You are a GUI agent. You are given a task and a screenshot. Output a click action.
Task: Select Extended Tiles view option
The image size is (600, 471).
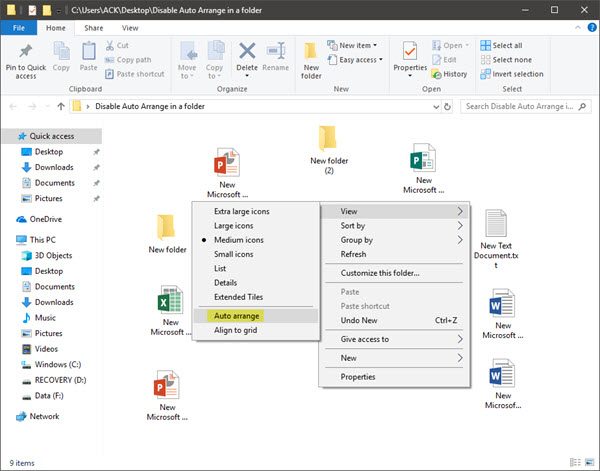(256, 297)
